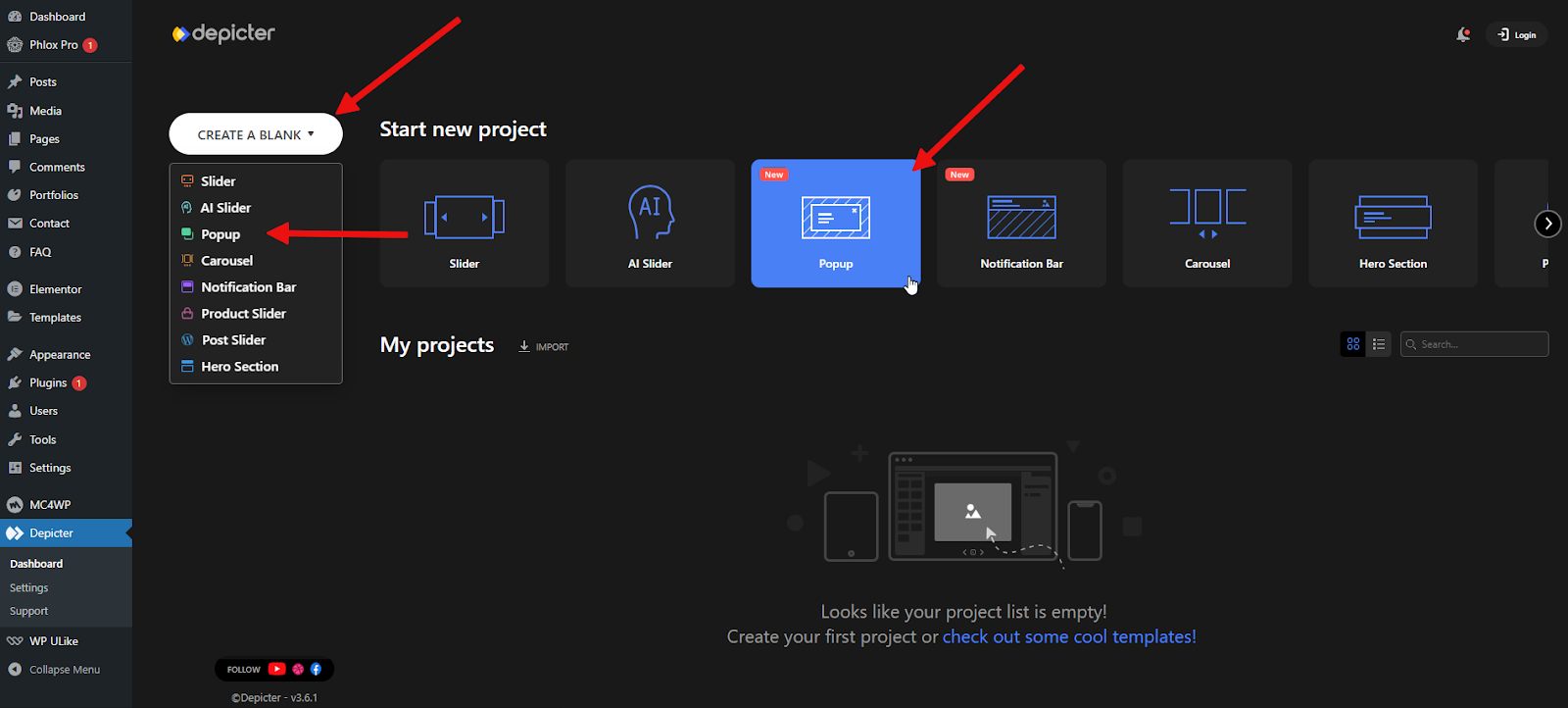Start a Hero Section project card
This screenshot has width=1568, height=708.
point(1393,224)
